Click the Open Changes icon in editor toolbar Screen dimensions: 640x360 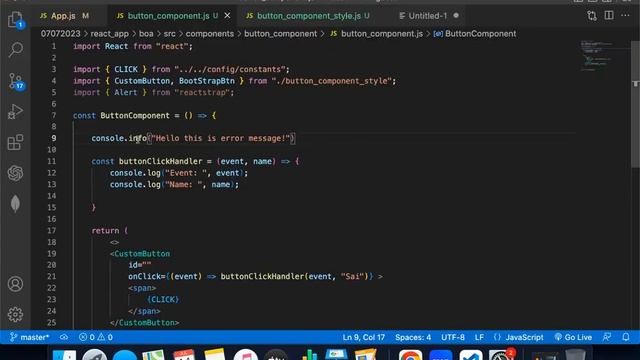pyautogui.click(x=592, y=16)
